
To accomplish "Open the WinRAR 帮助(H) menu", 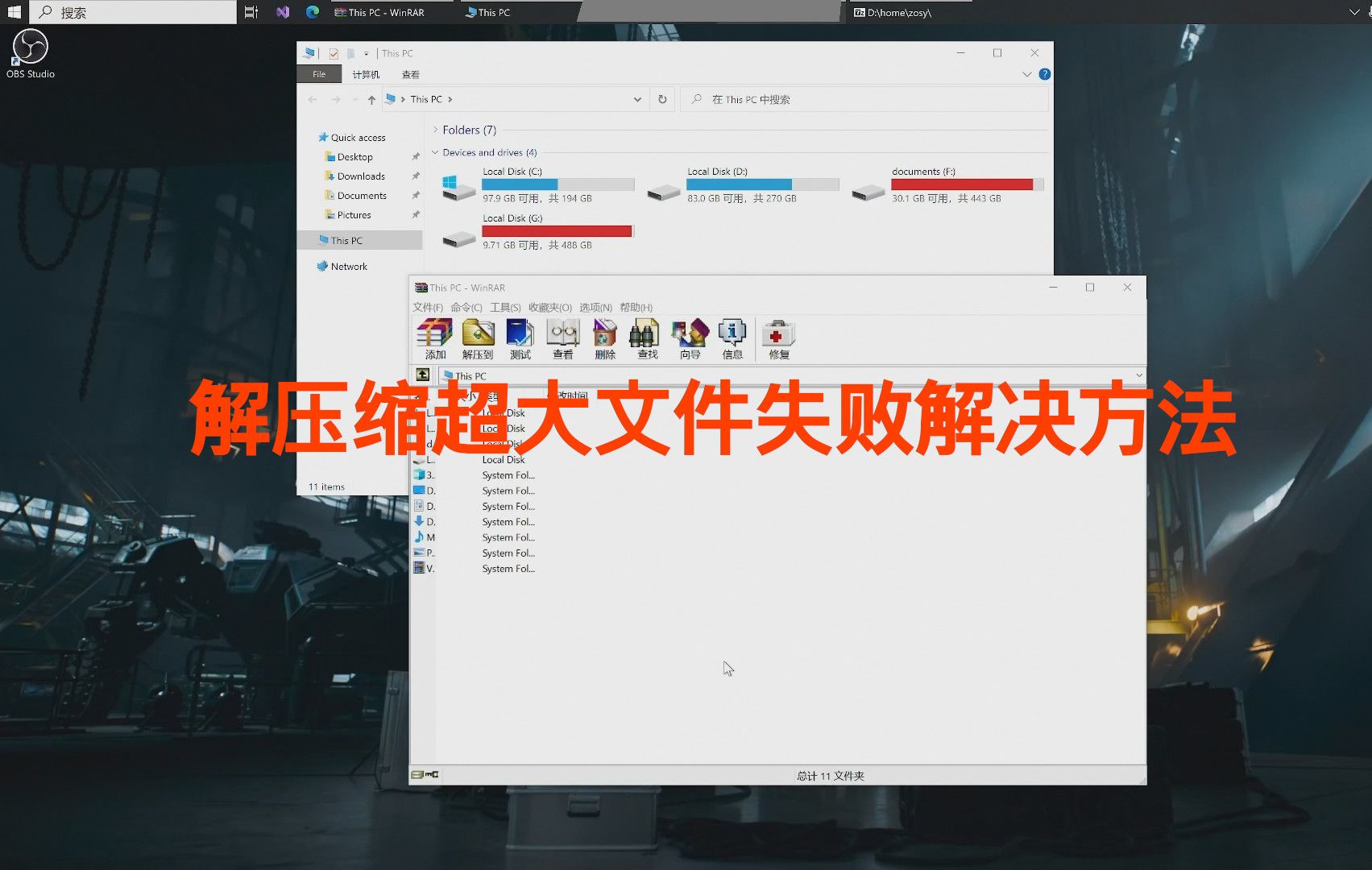I will tap(636, 308).
